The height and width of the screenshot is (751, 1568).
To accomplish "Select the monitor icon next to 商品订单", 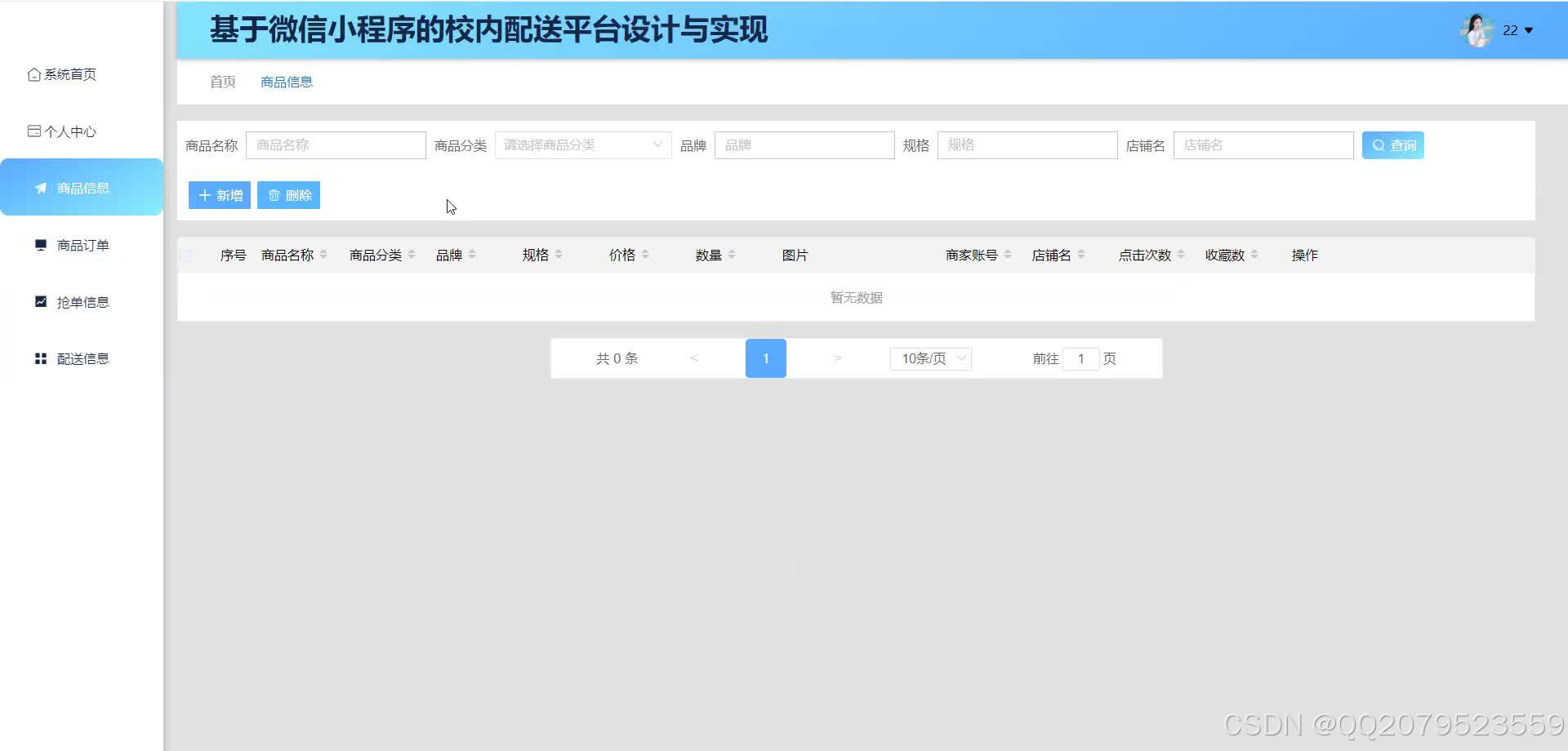I will tap(40, 244).
